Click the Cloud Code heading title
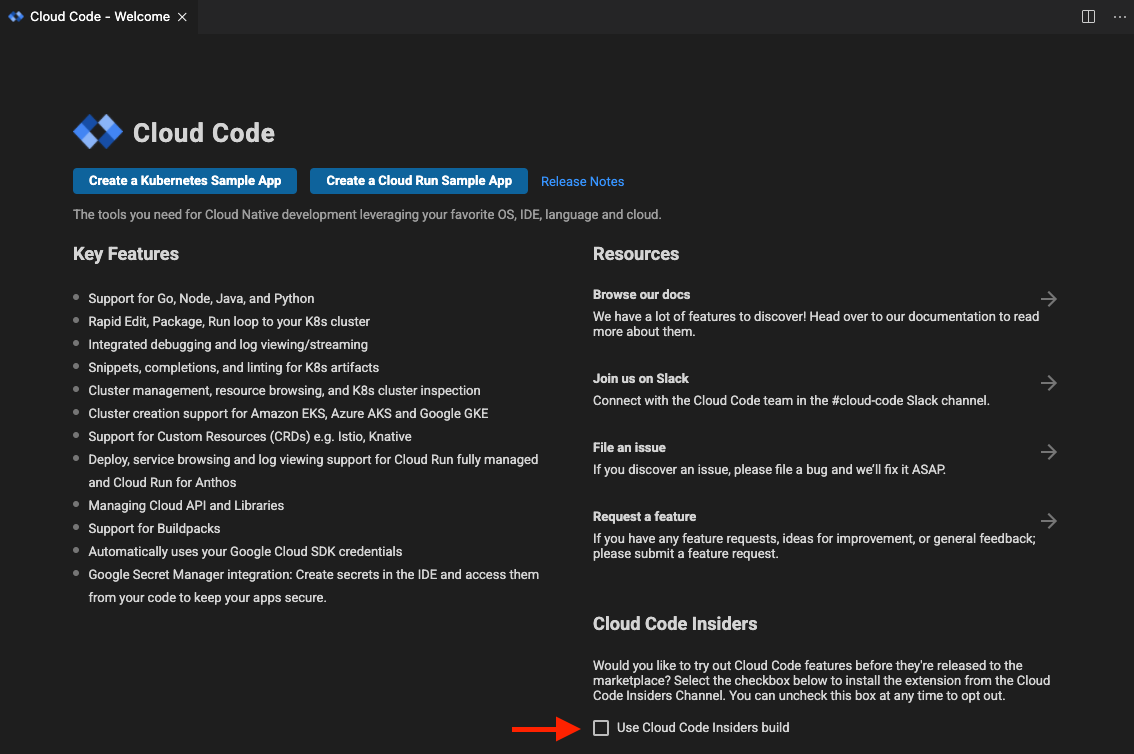The height and width of the screenshot is (754, 1134). 204,133
